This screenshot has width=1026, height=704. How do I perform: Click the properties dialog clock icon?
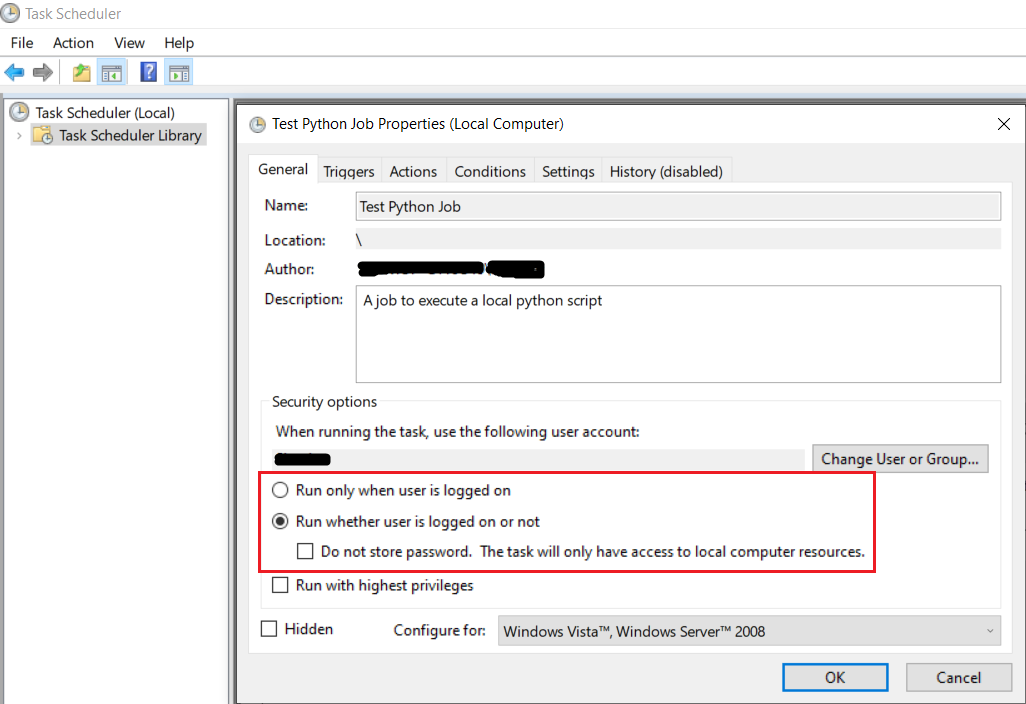pos(257,123)
